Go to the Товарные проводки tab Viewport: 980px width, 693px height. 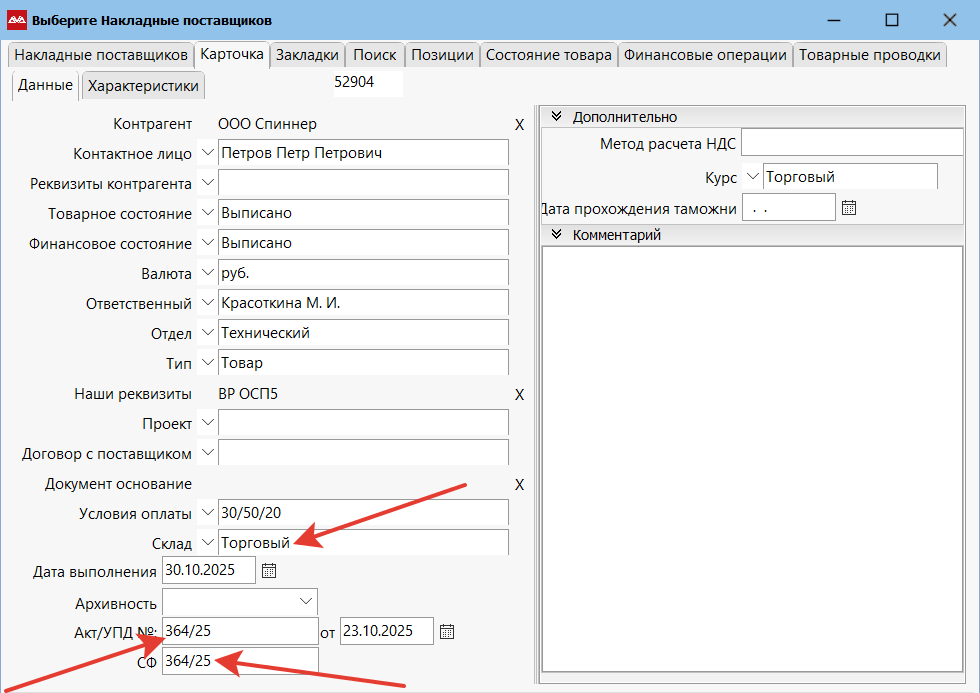tap(870, 55)
